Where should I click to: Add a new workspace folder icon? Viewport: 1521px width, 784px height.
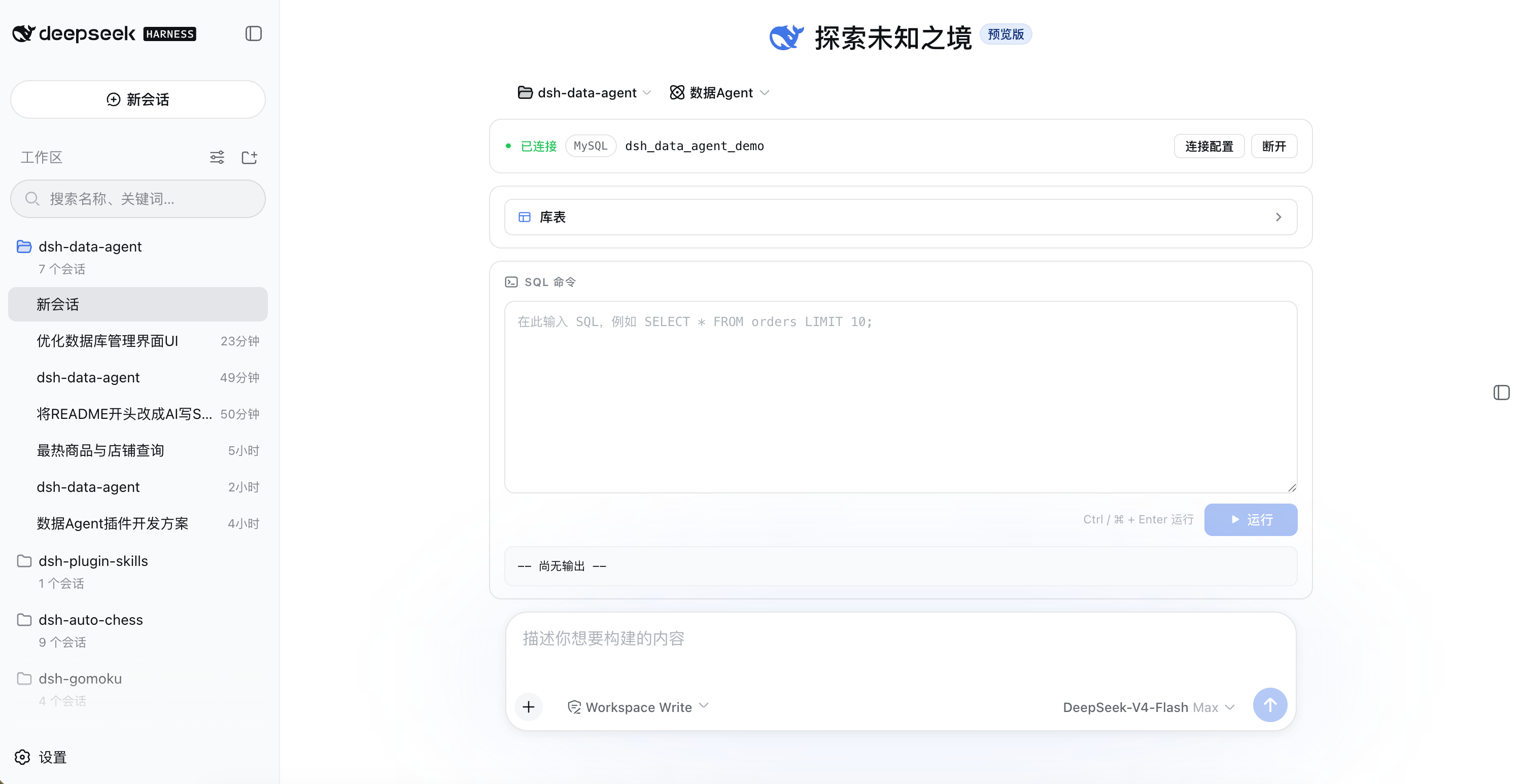[x=249, y=157]
